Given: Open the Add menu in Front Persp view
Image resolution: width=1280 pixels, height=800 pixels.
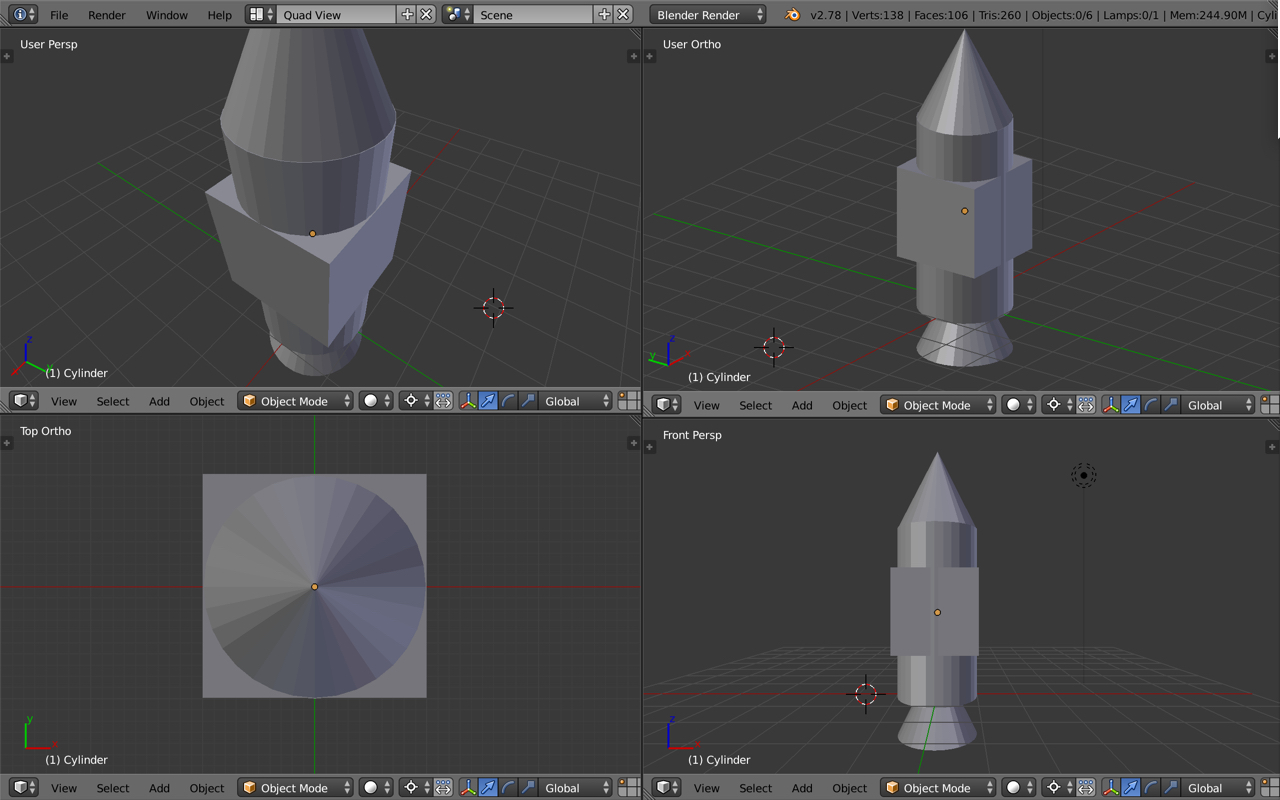Looking at the screenshot, I should click(802, 787).
